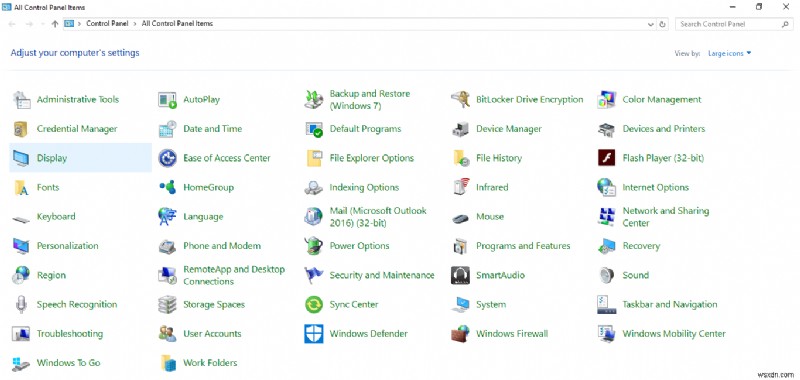Image resolution: width=800 pixels, height=380 pixels.
Task: Open the HomeGroup icon
Action: 167,187
